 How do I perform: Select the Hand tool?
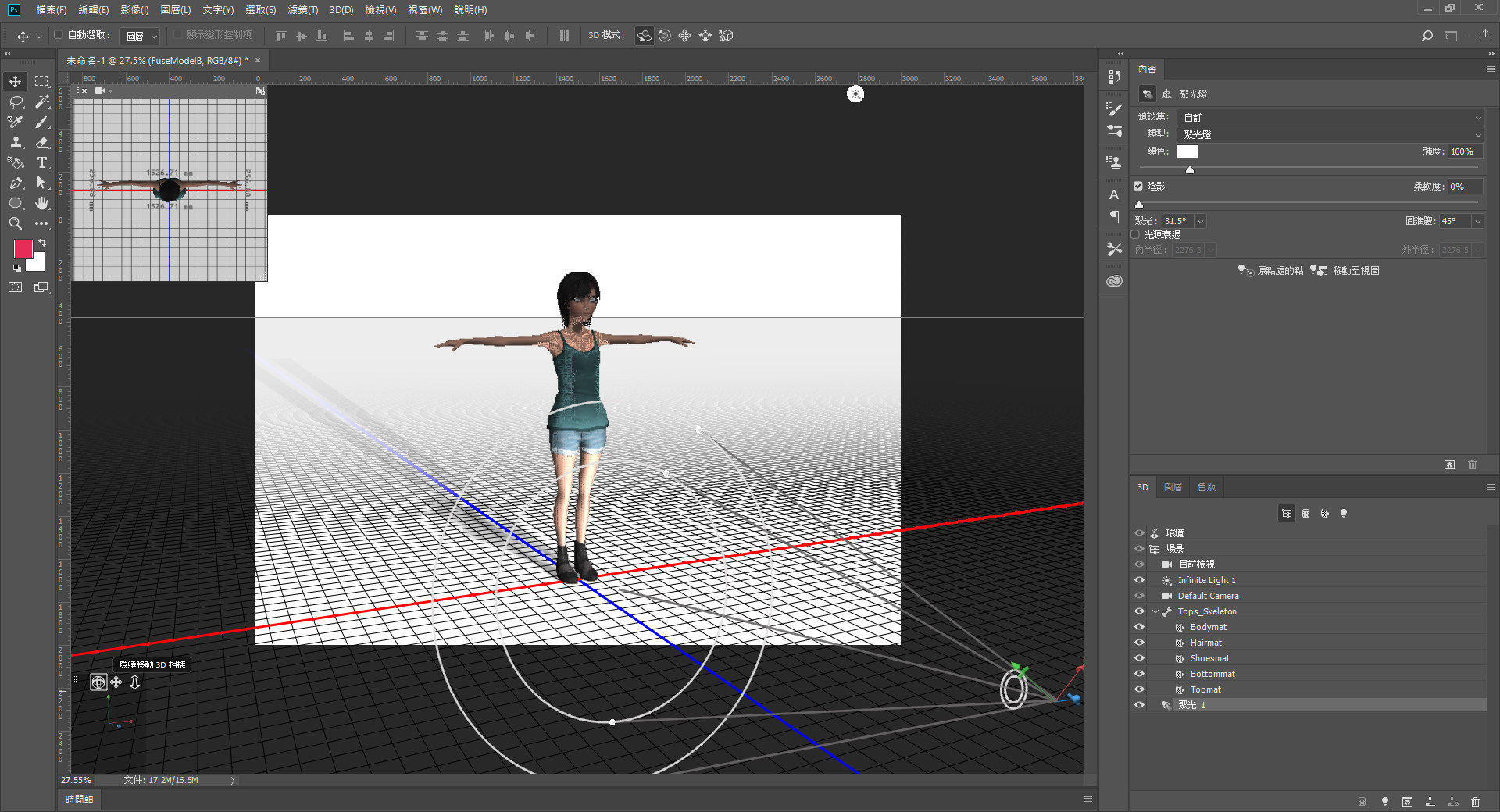coord(42,204)
